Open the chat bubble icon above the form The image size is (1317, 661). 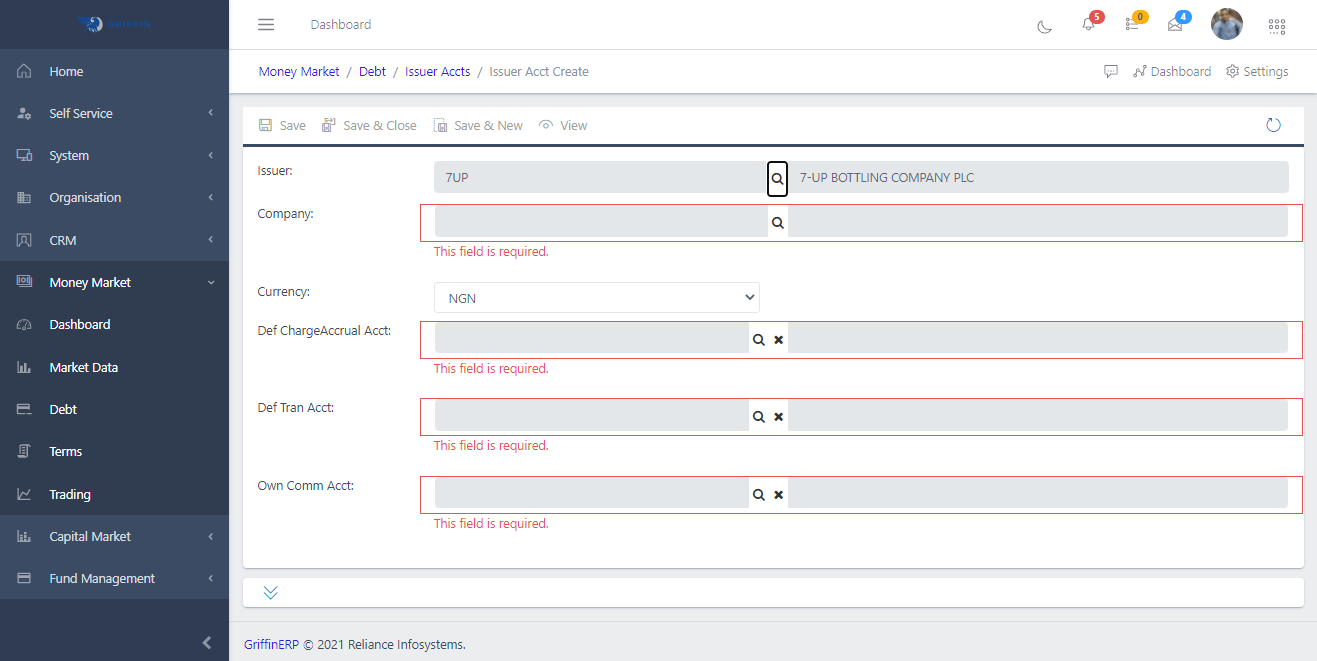tap(1111, 71)
